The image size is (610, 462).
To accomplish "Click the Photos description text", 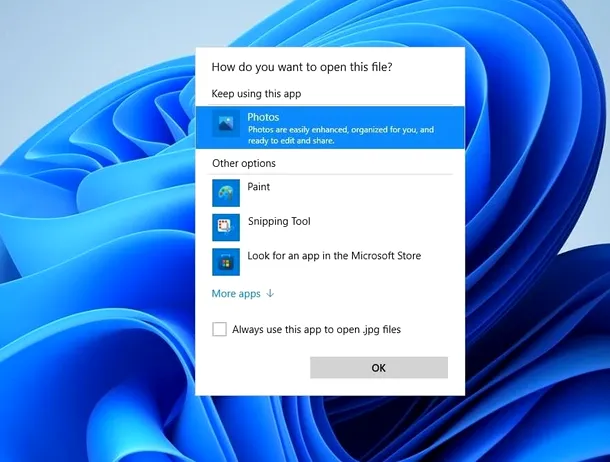I will point(341,135).
